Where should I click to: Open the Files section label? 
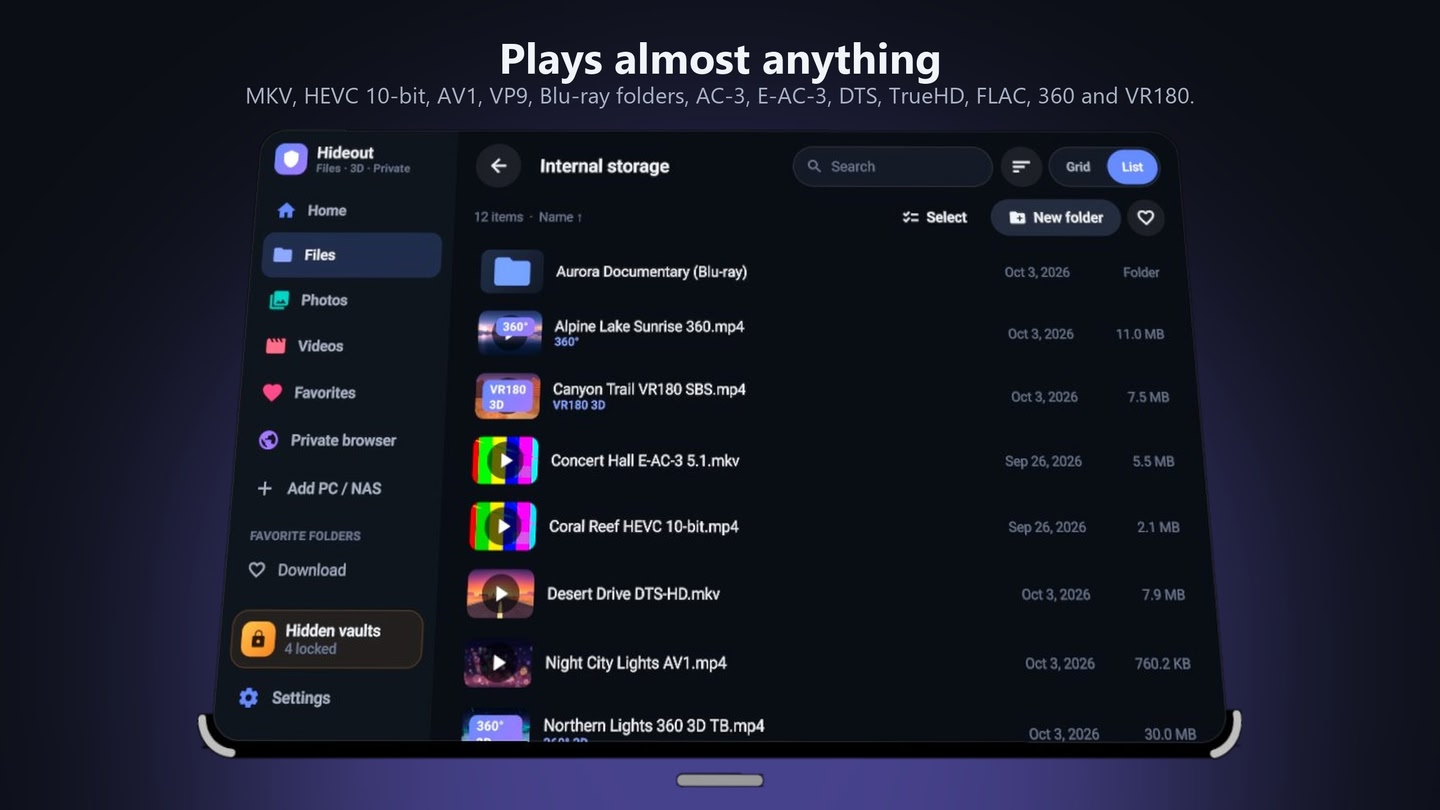click(320, 255)
